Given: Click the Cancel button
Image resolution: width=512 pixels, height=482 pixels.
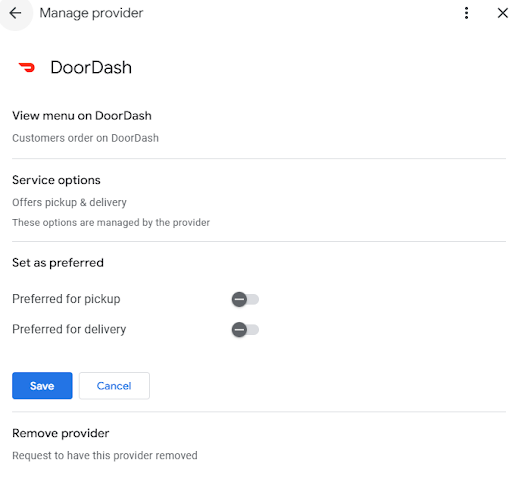Looking at the screenshot, I should [114, 386].
